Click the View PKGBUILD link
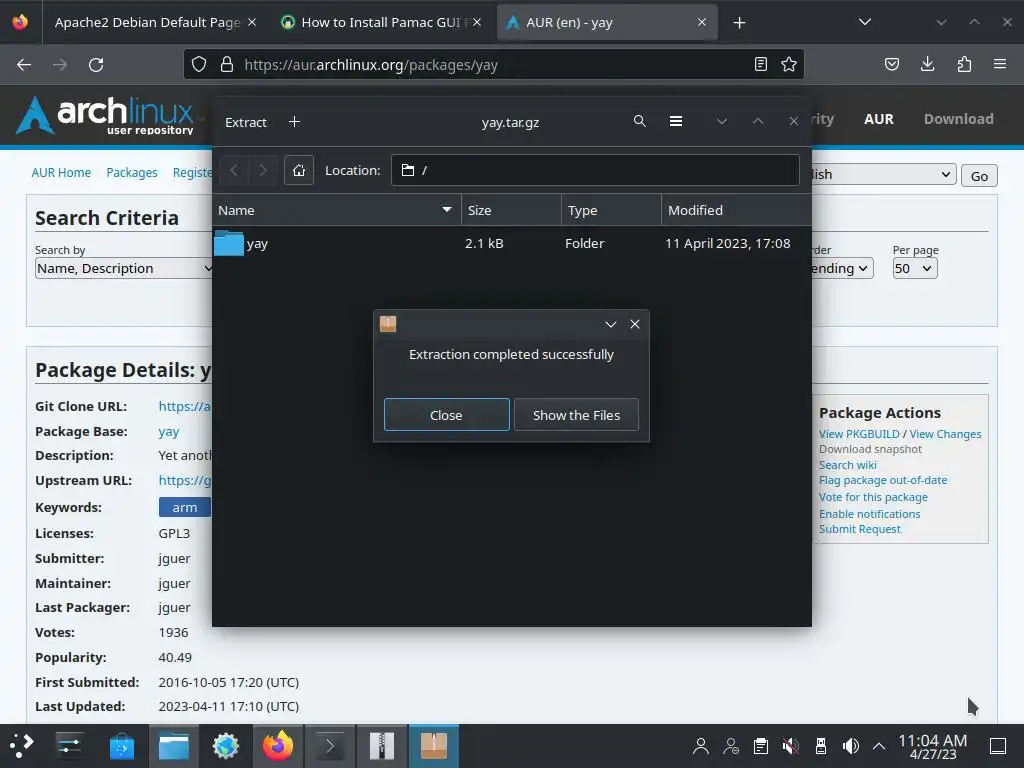1024x768 pixels. 859,434
